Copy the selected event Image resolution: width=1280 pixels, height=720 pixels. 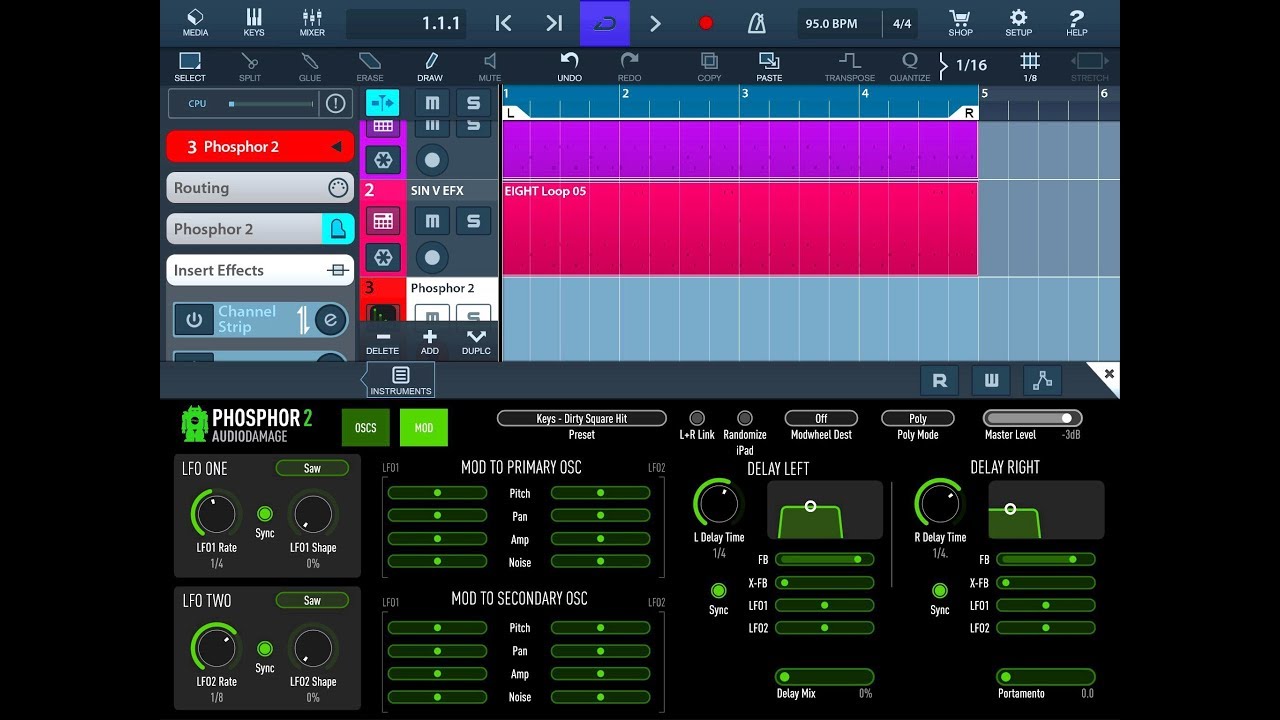click(x=709, y=67)
